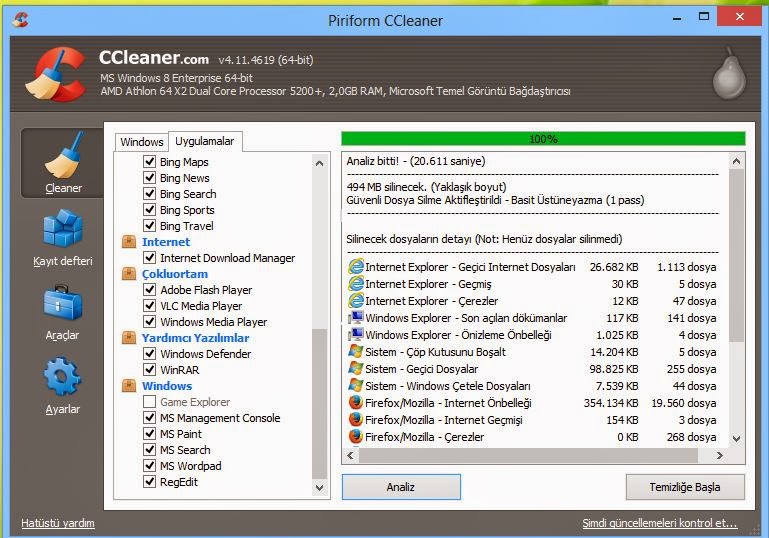This screenshot has height=538, width=769.
Task: Click Firefox icon for Internet Önbelleği
Action: [356, 402]
